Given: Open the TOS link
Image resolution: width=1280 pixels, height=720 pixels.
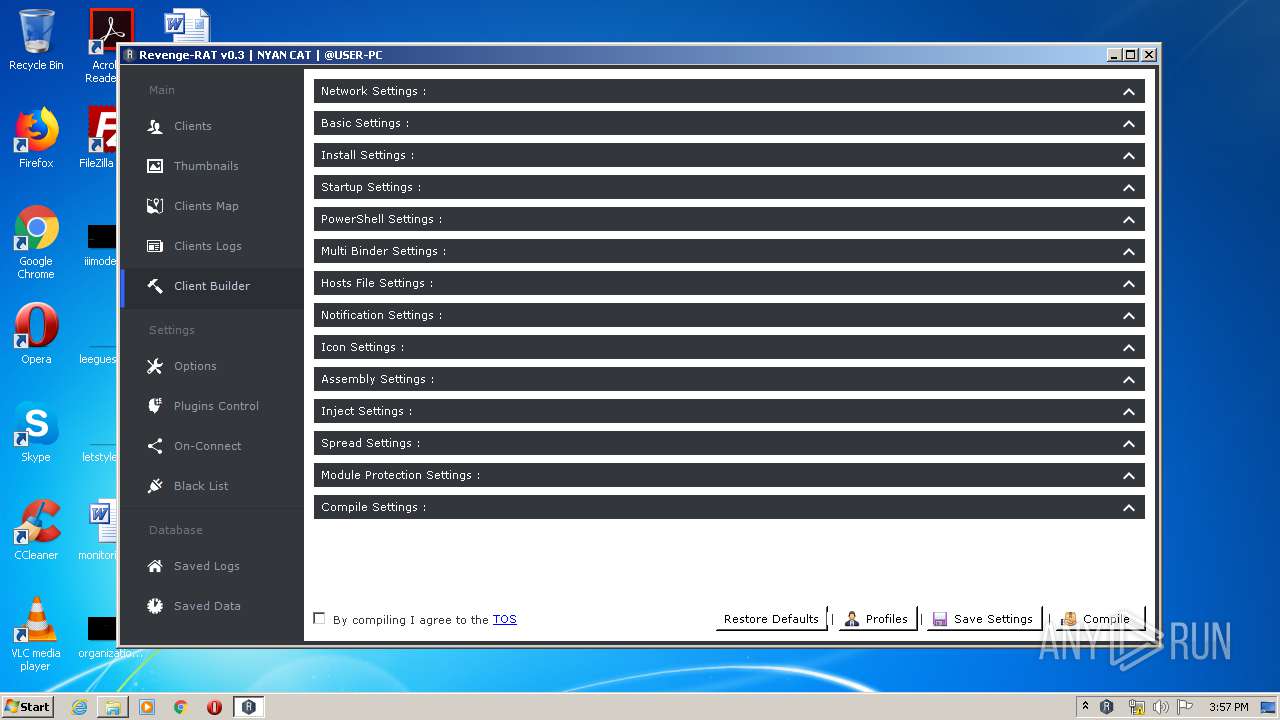Looking at the screenshot, I should pos(505,620).
